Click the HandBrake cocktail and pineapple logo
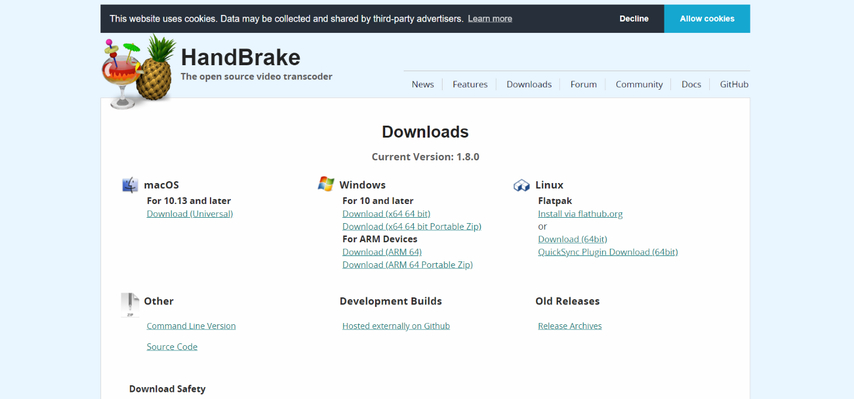This screenshot has height=399, width=854. click(139, 72)
